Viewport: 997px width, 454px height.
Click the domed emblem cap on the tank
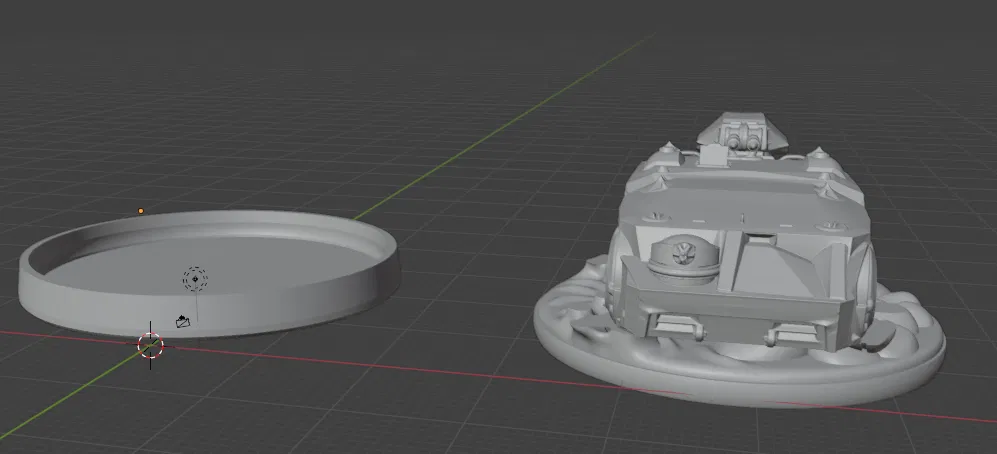point(684,259)
